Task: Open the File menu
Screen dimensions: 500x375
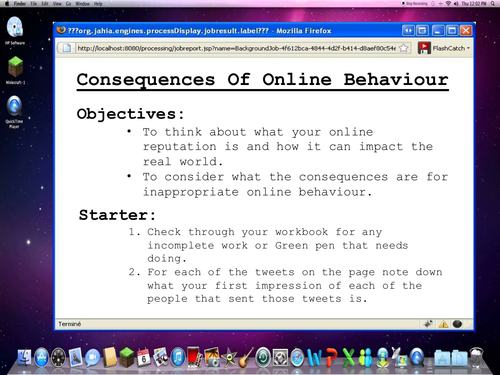Action: pos(34,4)
